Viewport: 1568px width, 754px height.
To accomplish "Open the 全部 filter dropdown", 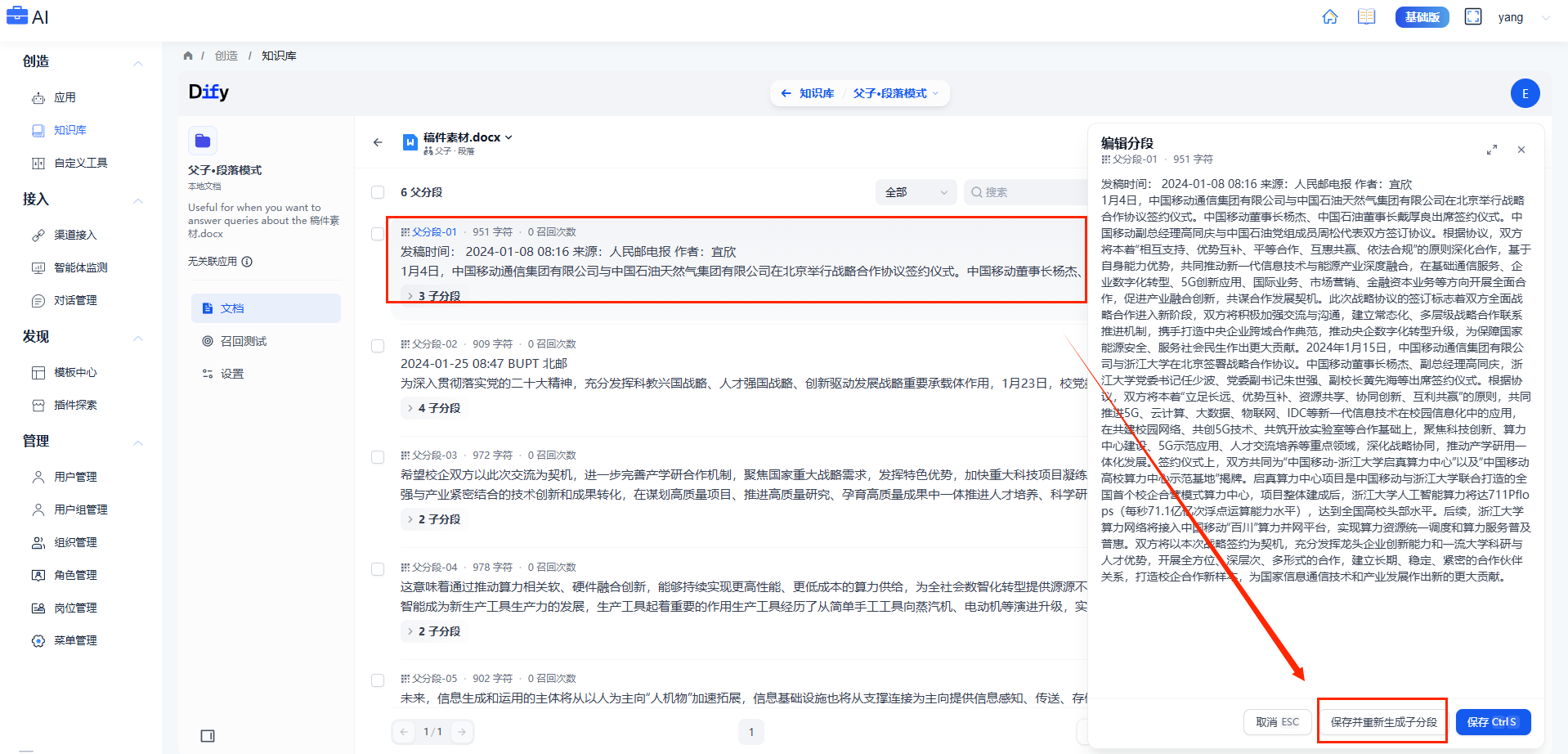I will tap(916, 192).
